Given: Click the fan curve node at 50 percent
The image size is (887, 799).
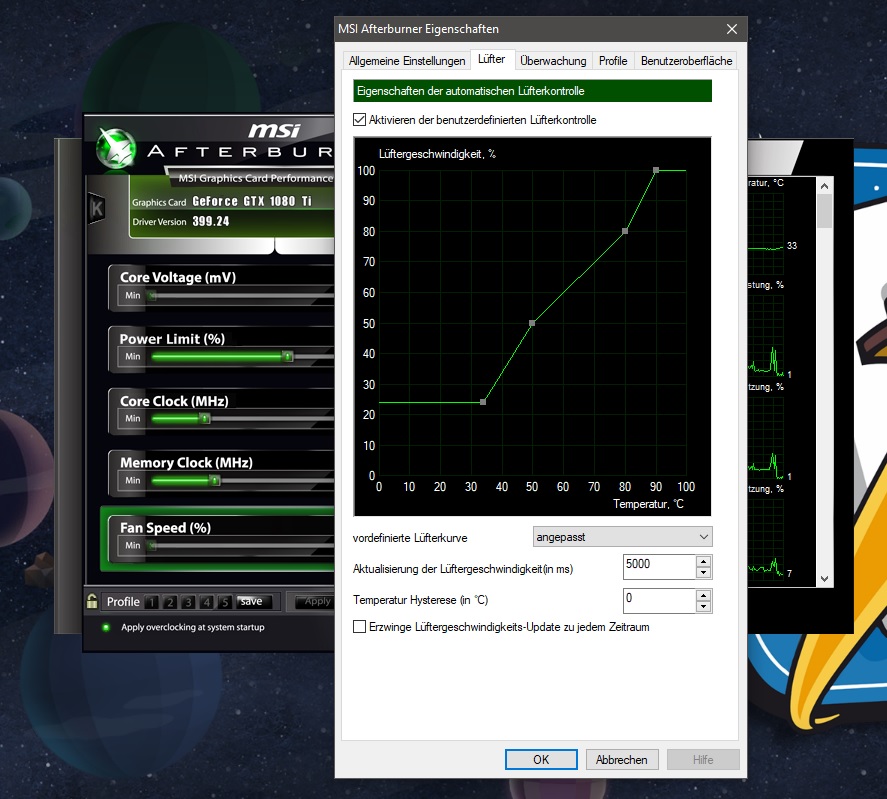Looking at the screenshot, I should (x=532, y=323).
